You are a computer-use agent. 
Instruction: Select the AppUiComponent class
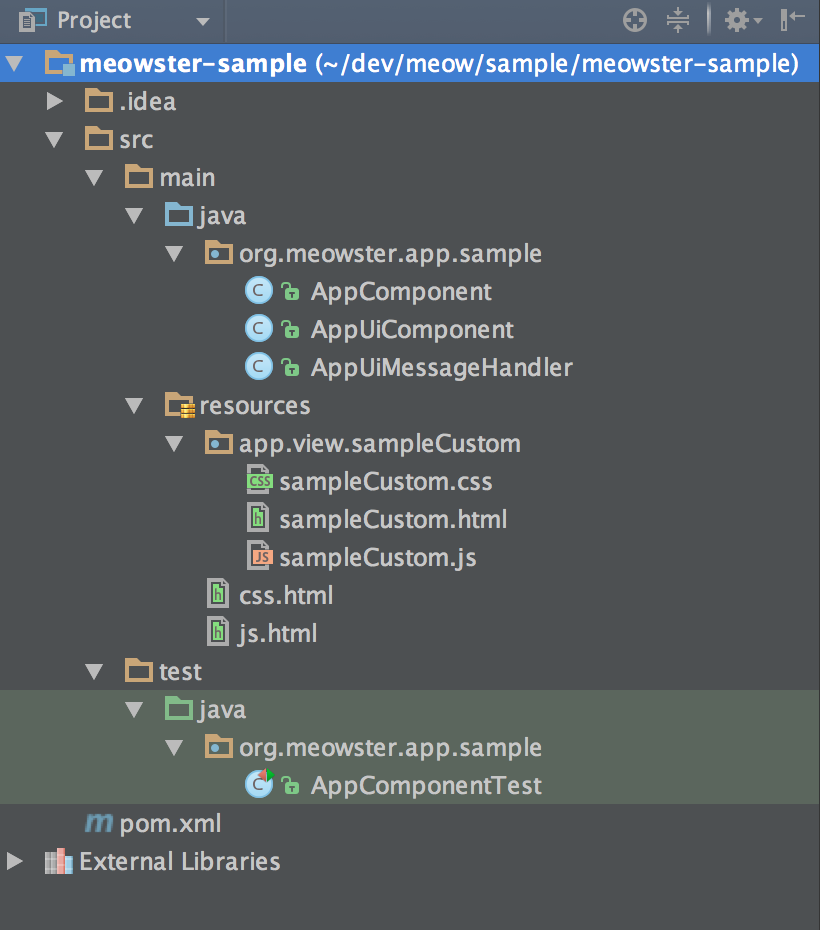pos(411,330)
